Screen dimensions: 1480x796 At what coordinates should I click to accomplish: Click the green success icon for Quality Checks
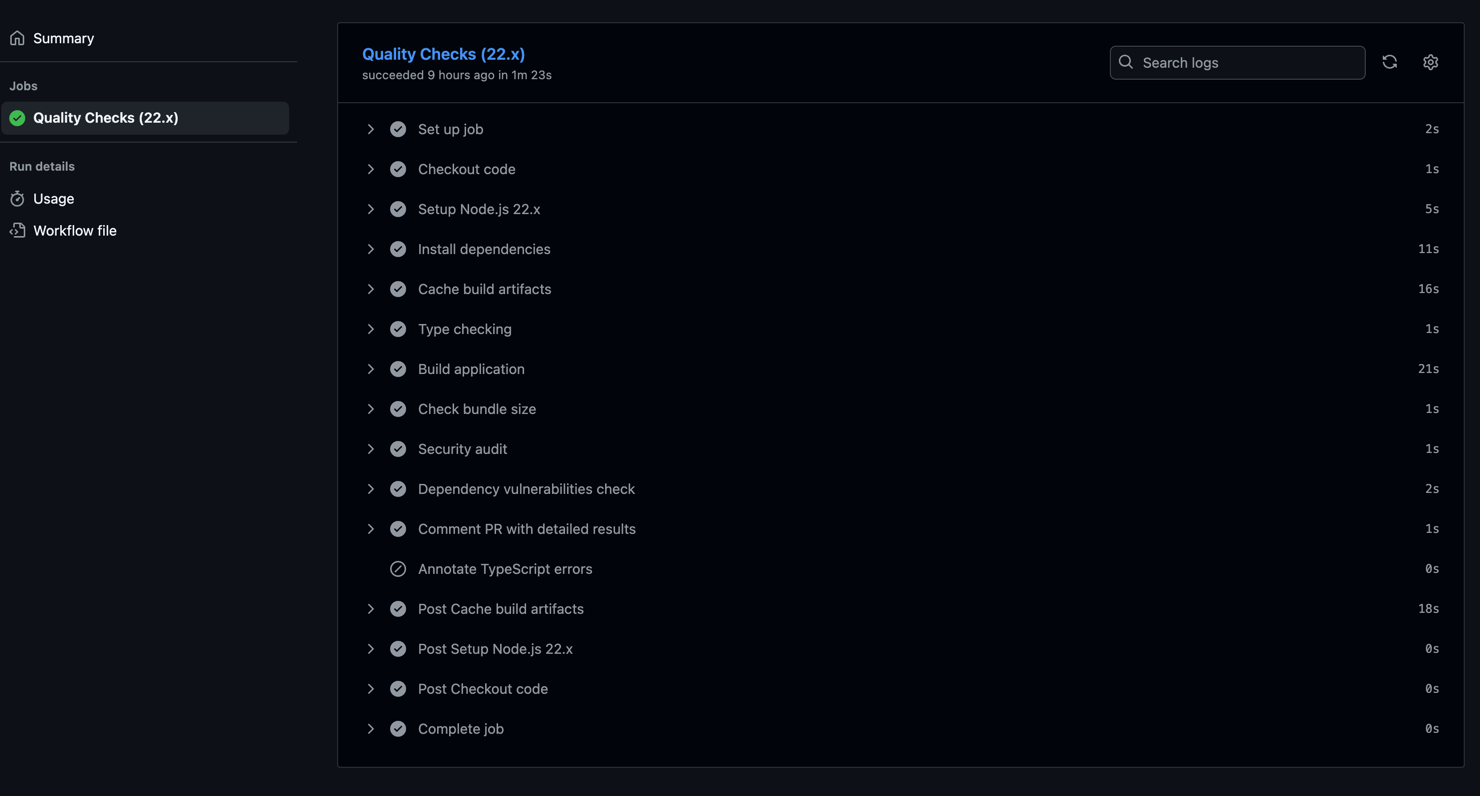click(17, 118)
